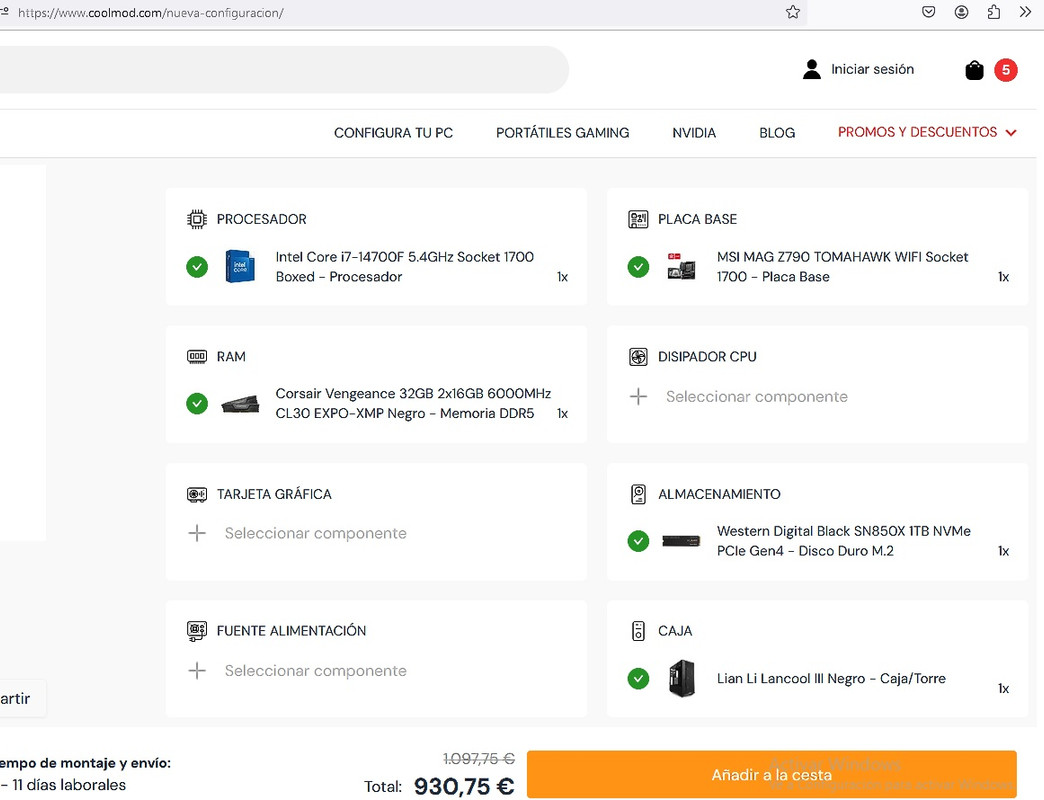Click the MSI motherboard thumbnail
1044x800 pixels.
(x=681, y=266)
